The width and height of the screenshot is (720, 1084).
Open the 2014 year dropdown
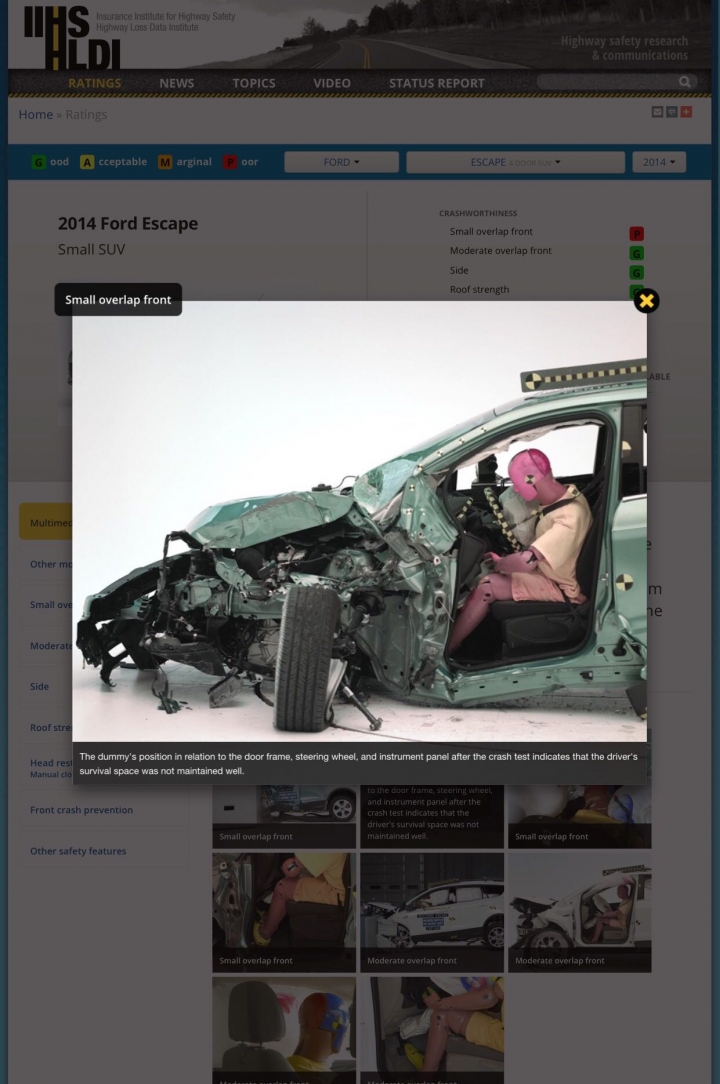click(658, 162)
